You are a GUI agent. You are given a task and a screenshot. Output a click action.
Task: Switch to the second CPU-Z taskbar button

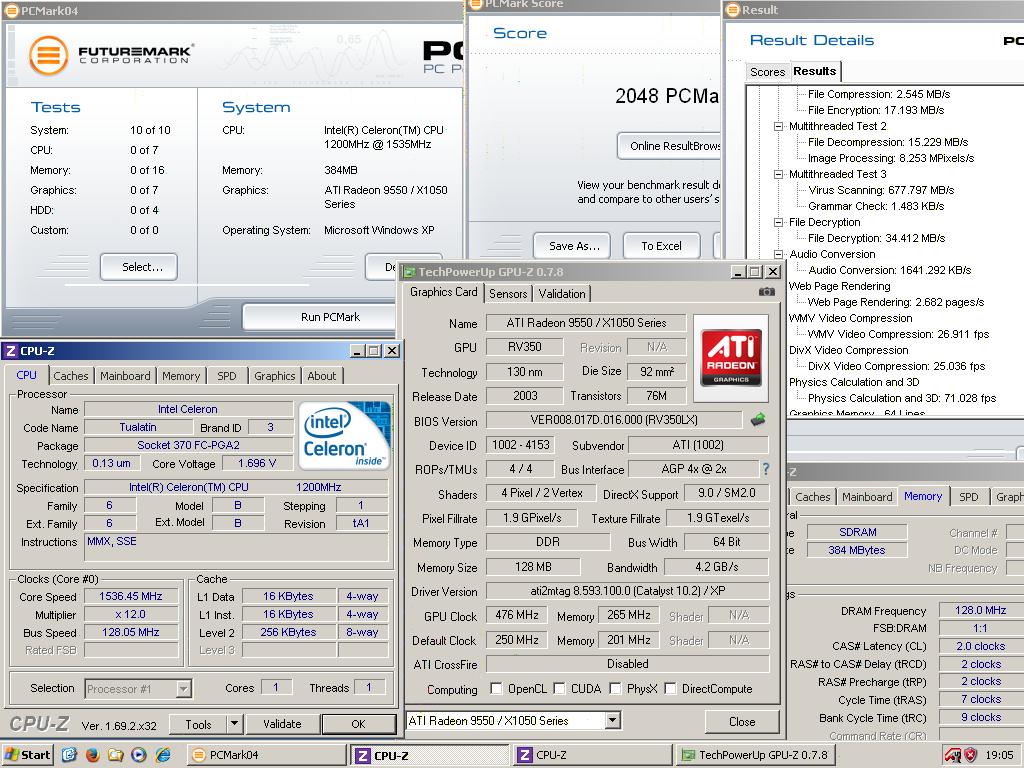591,755
